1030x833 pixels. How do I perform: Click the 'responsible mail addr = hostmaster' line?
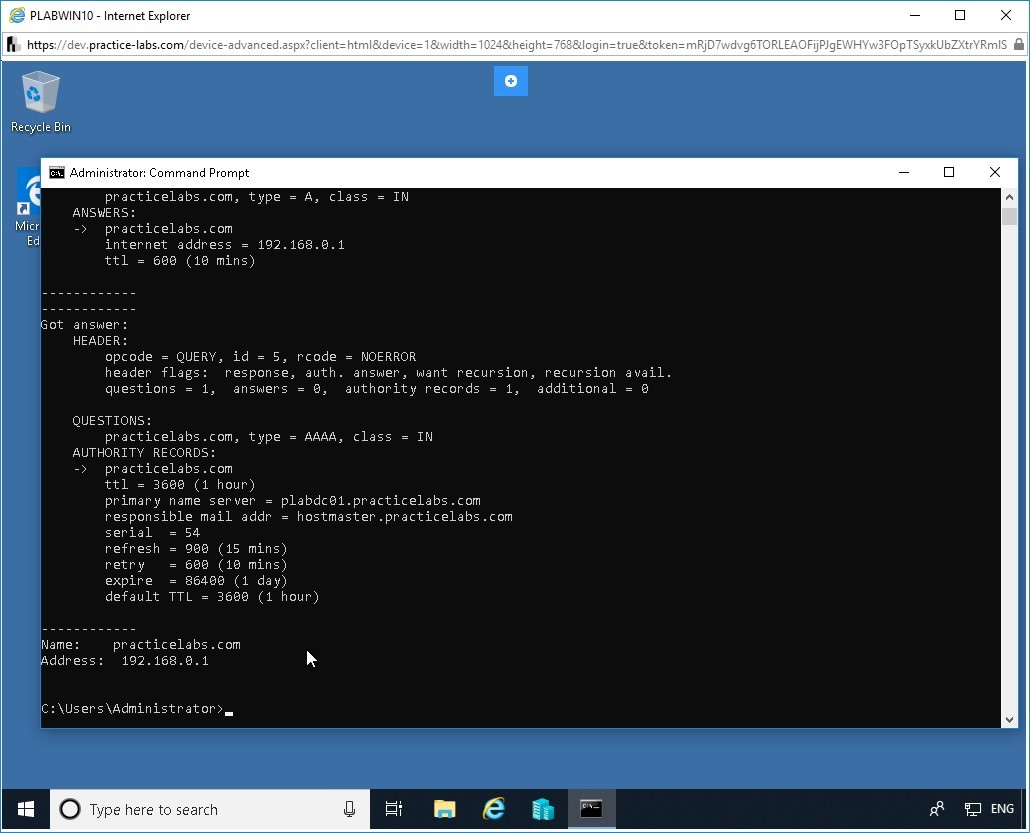(309, 516)
